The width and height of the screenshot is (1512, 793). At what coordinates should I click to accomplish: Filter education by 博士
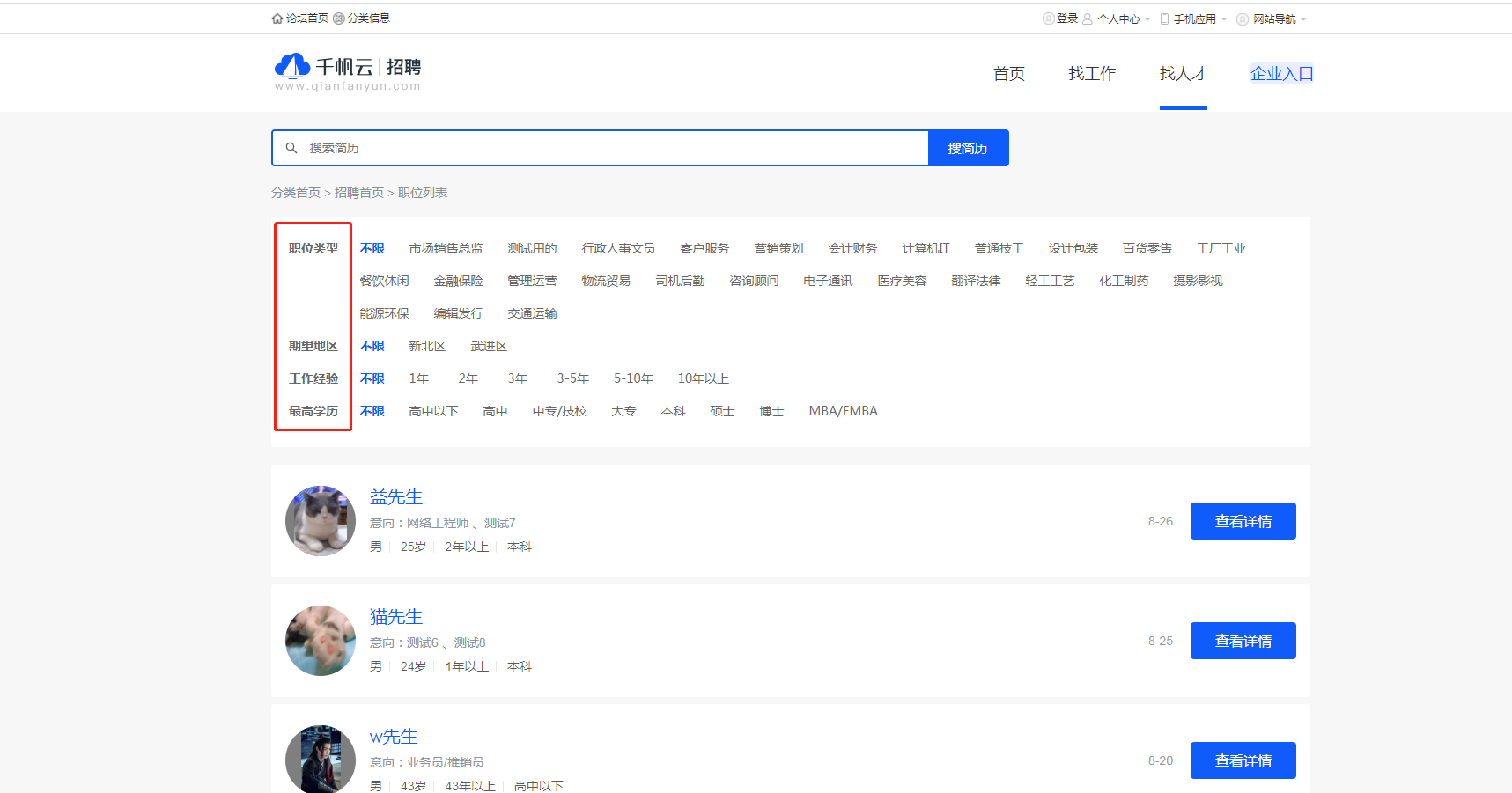[x=772, y=411]
